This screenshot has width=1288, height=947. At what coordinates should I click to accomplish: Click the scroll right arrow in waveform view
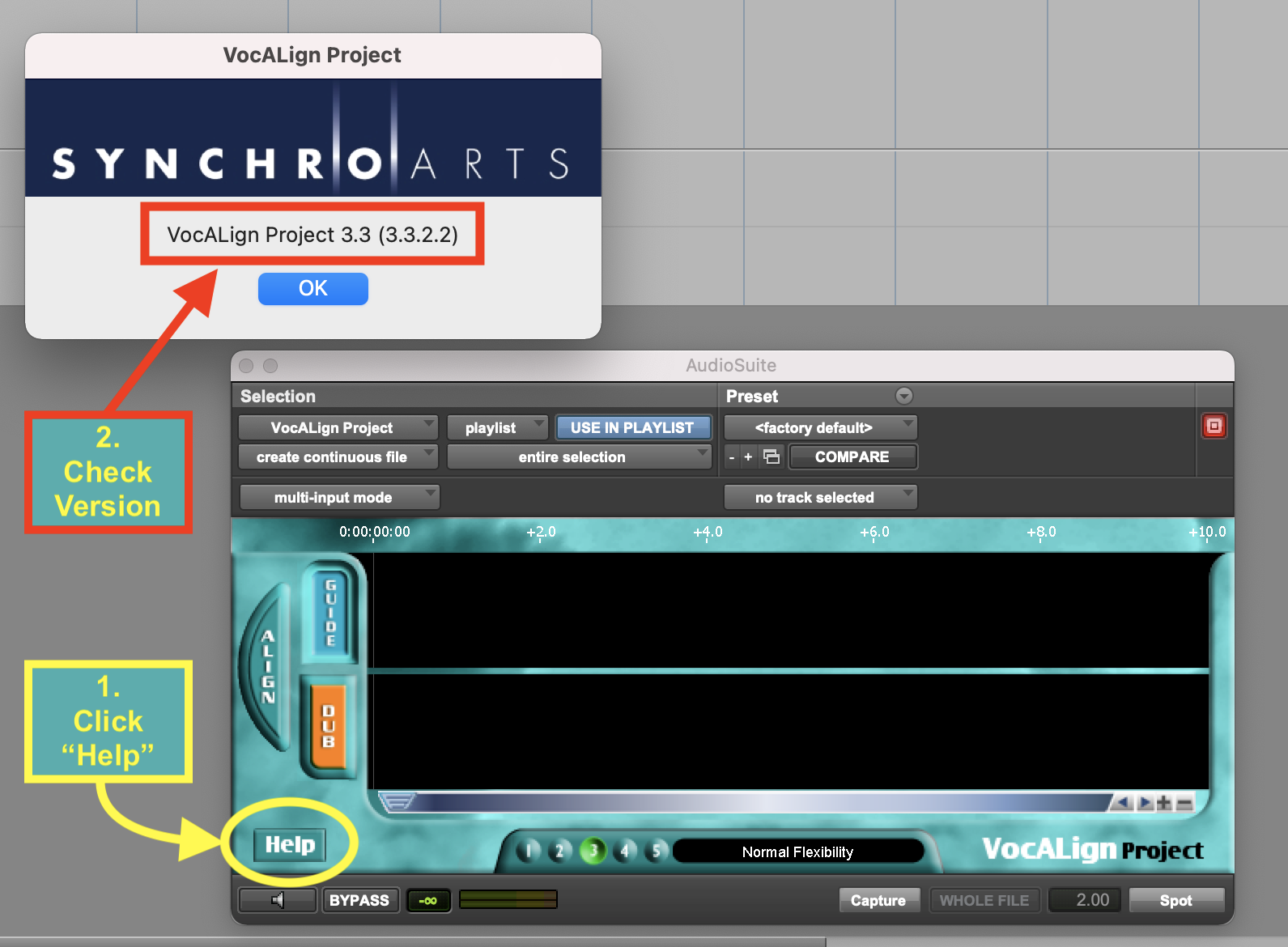point(1145,803)
